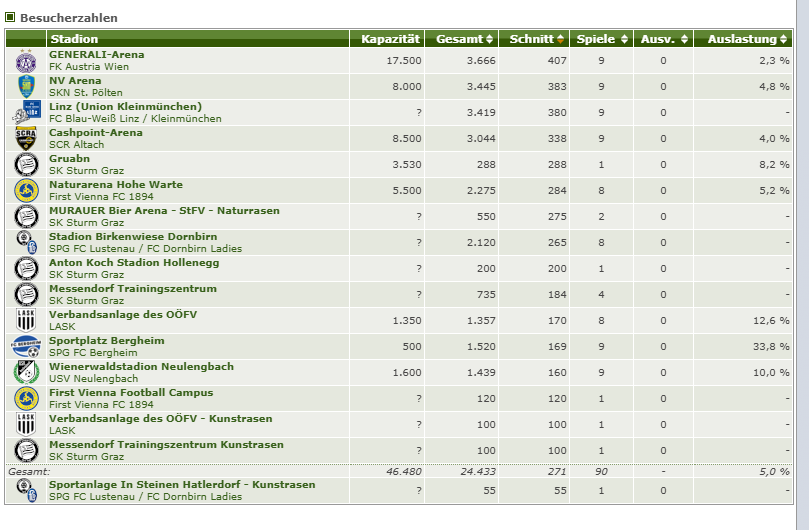This screenshot has width=809, height=530.
Task: Click the SKN St. Pölten club crest
Action: [x=26, y=87]
